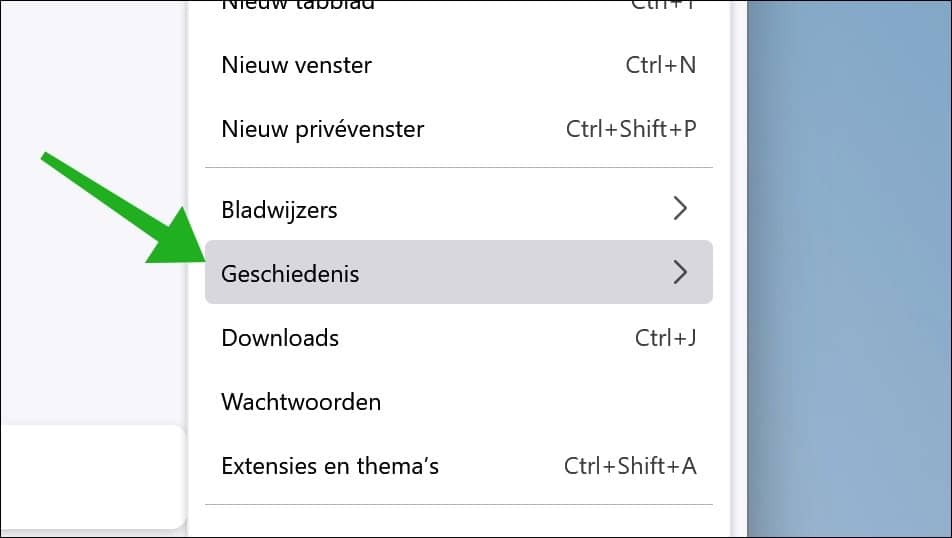Click the Ctrl+J shortcut label
The image size is (952, 538).
pos(665,338)
